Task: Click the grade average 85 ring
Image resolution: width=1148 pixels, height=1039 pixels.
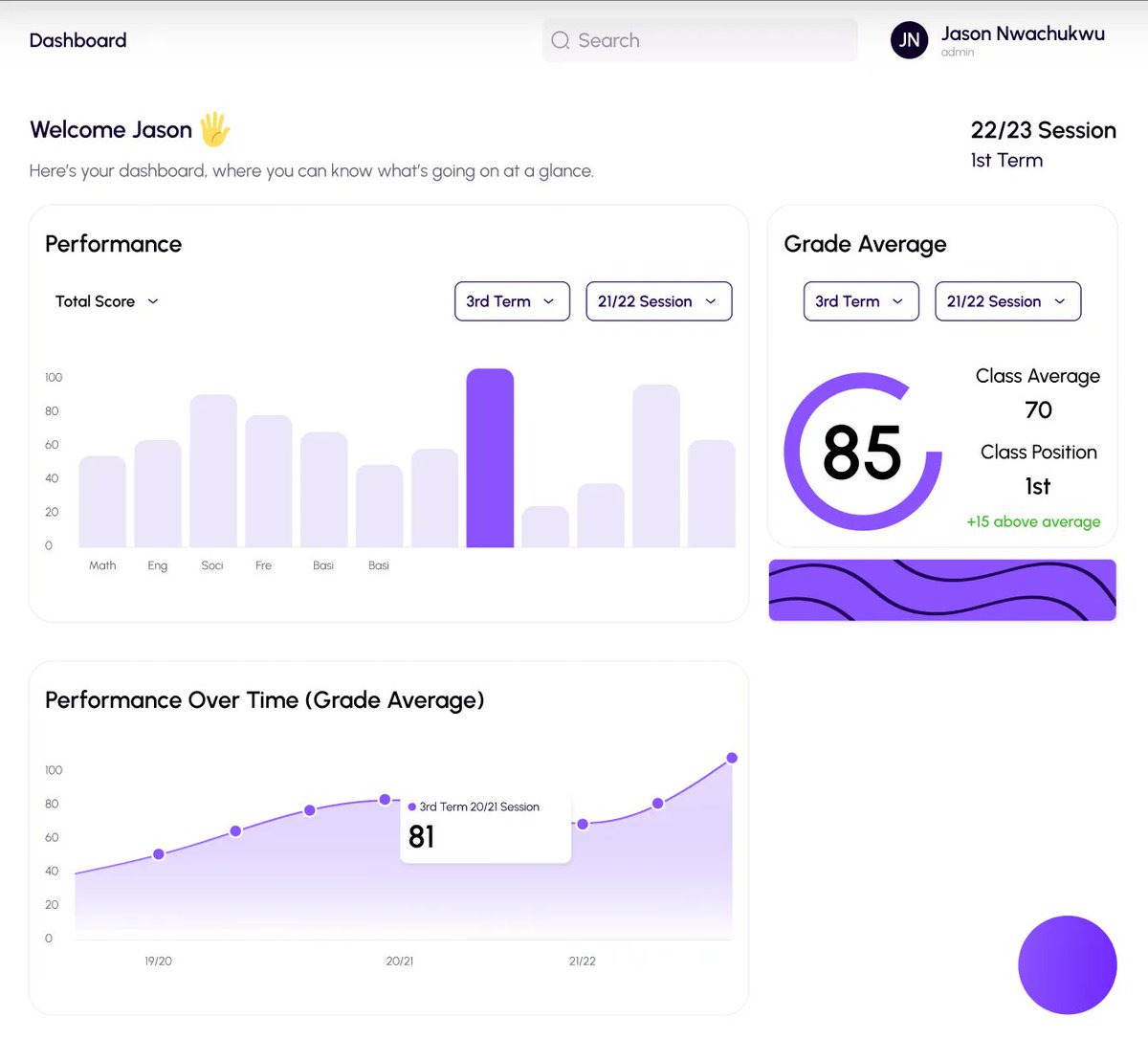Action: pos(863,452)
